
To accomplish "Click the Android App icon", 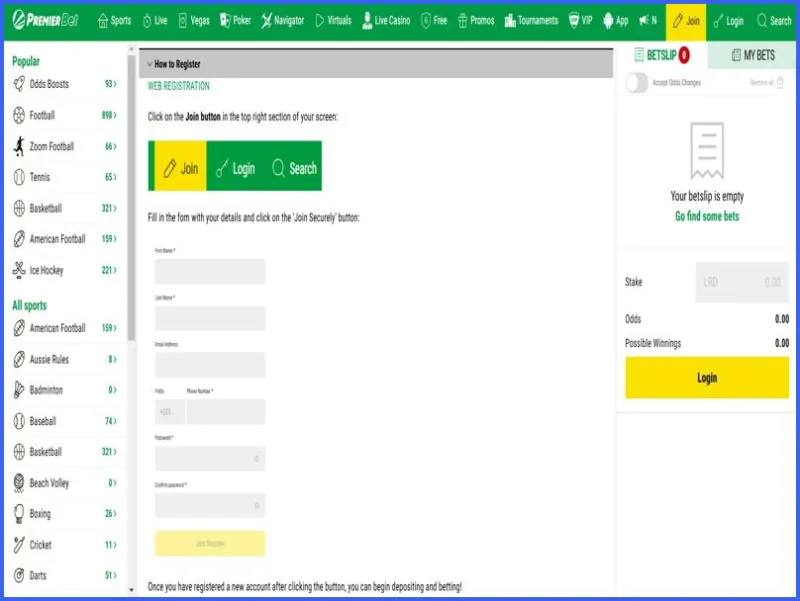I will click(x=608, y=20).
